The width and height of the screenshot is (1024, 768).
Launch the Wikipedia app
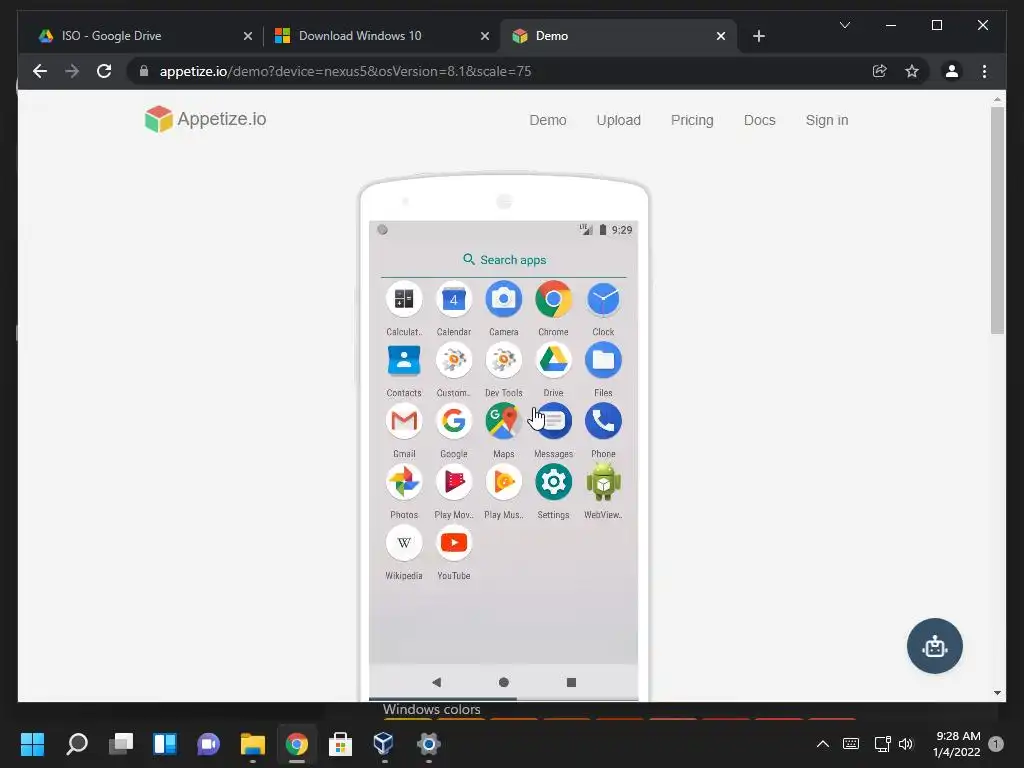(404, 543)
